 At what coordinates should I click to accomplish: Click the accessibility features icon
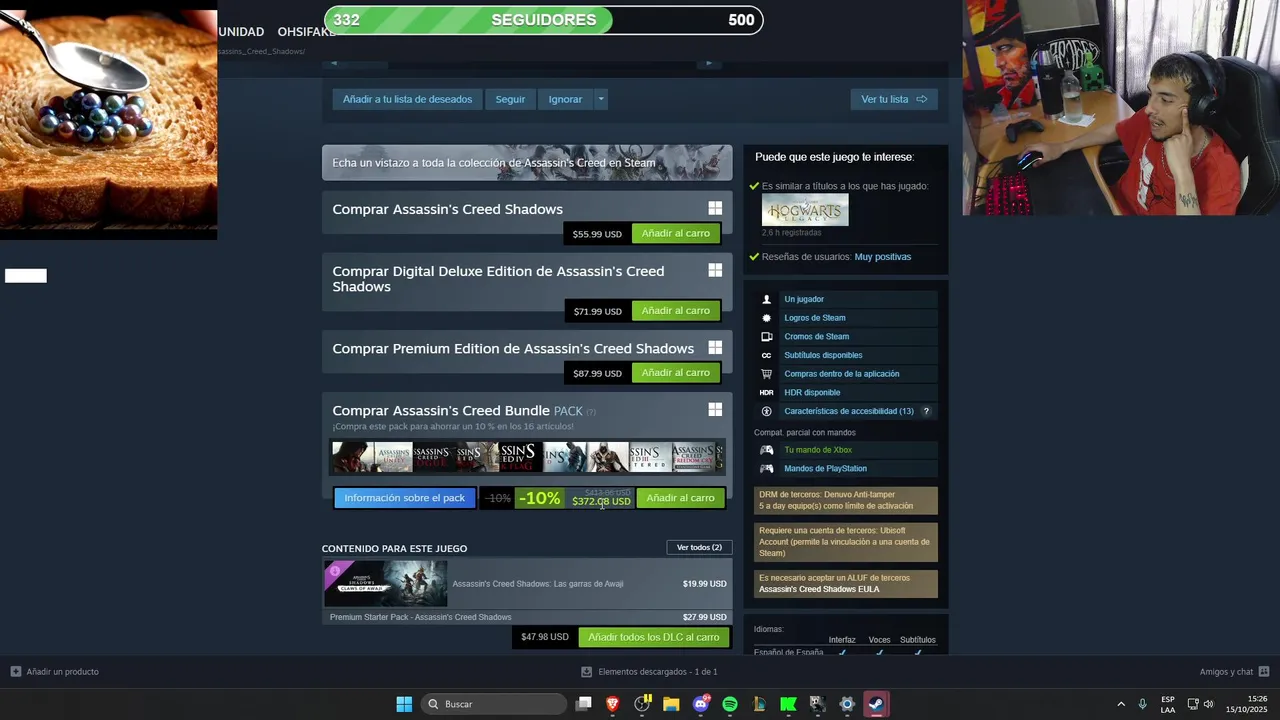(x=766, y=411)
